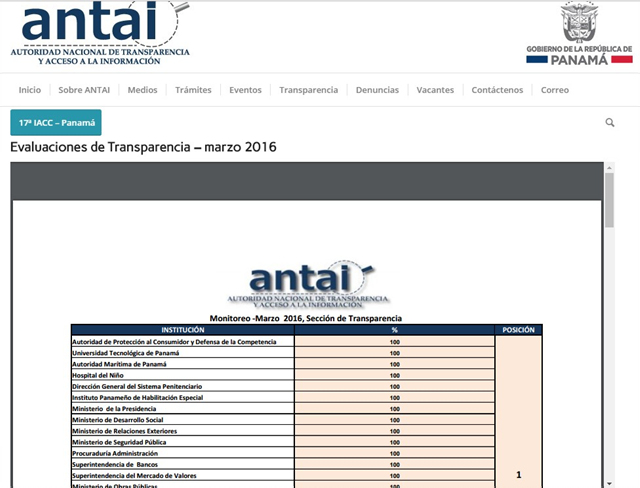Viewport: 640px width, 488px height.
Task: Open the Transparencia menu
Action: (x=309, y=90)
